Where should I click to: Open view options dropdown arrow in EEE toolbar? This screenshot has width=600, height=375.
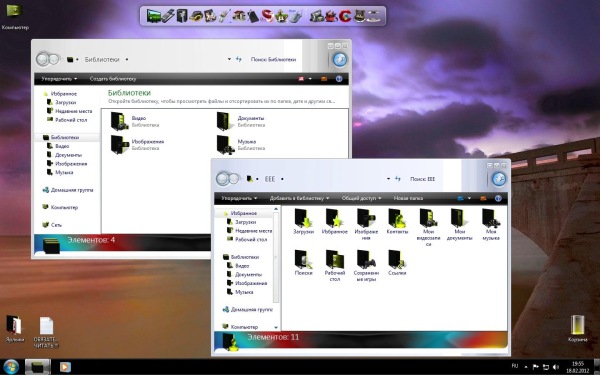470,198
